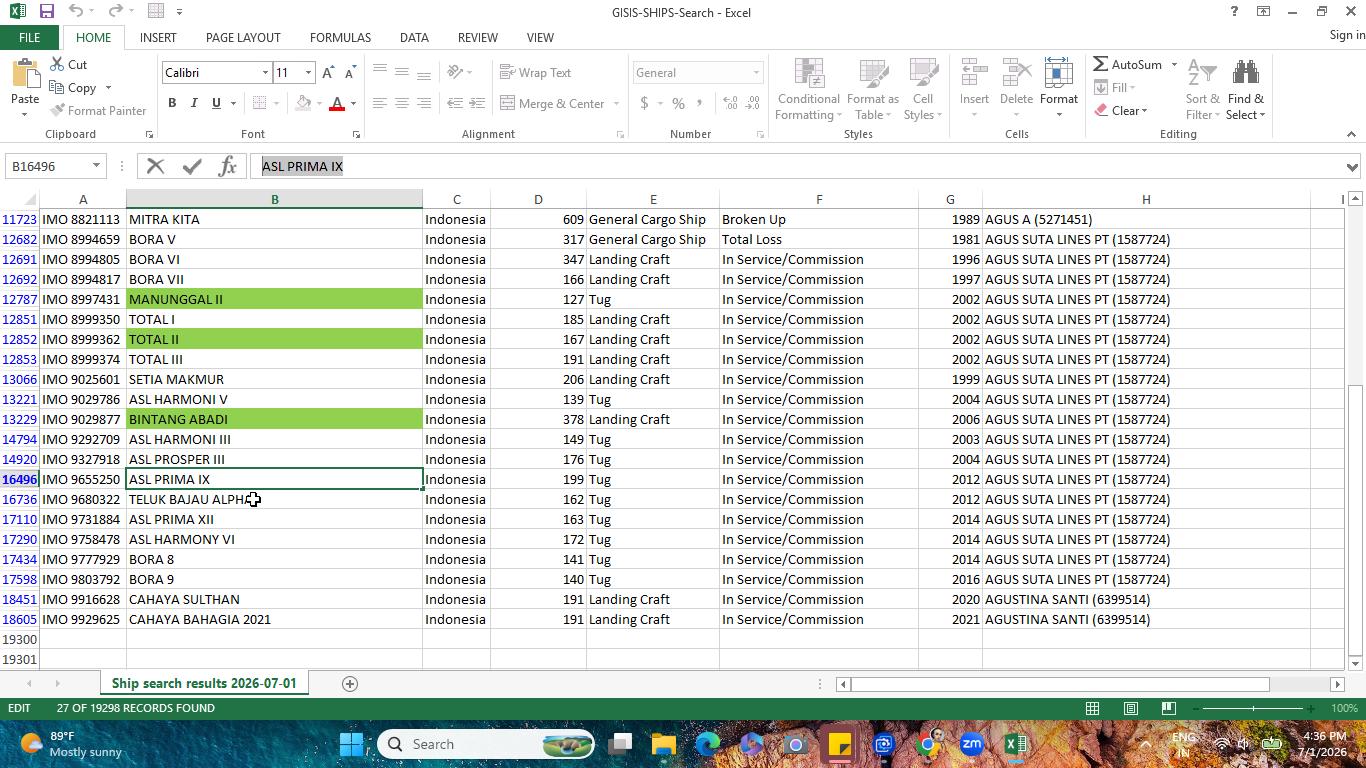
Task: Open the General number format dropdown
Action: point(756,73)
